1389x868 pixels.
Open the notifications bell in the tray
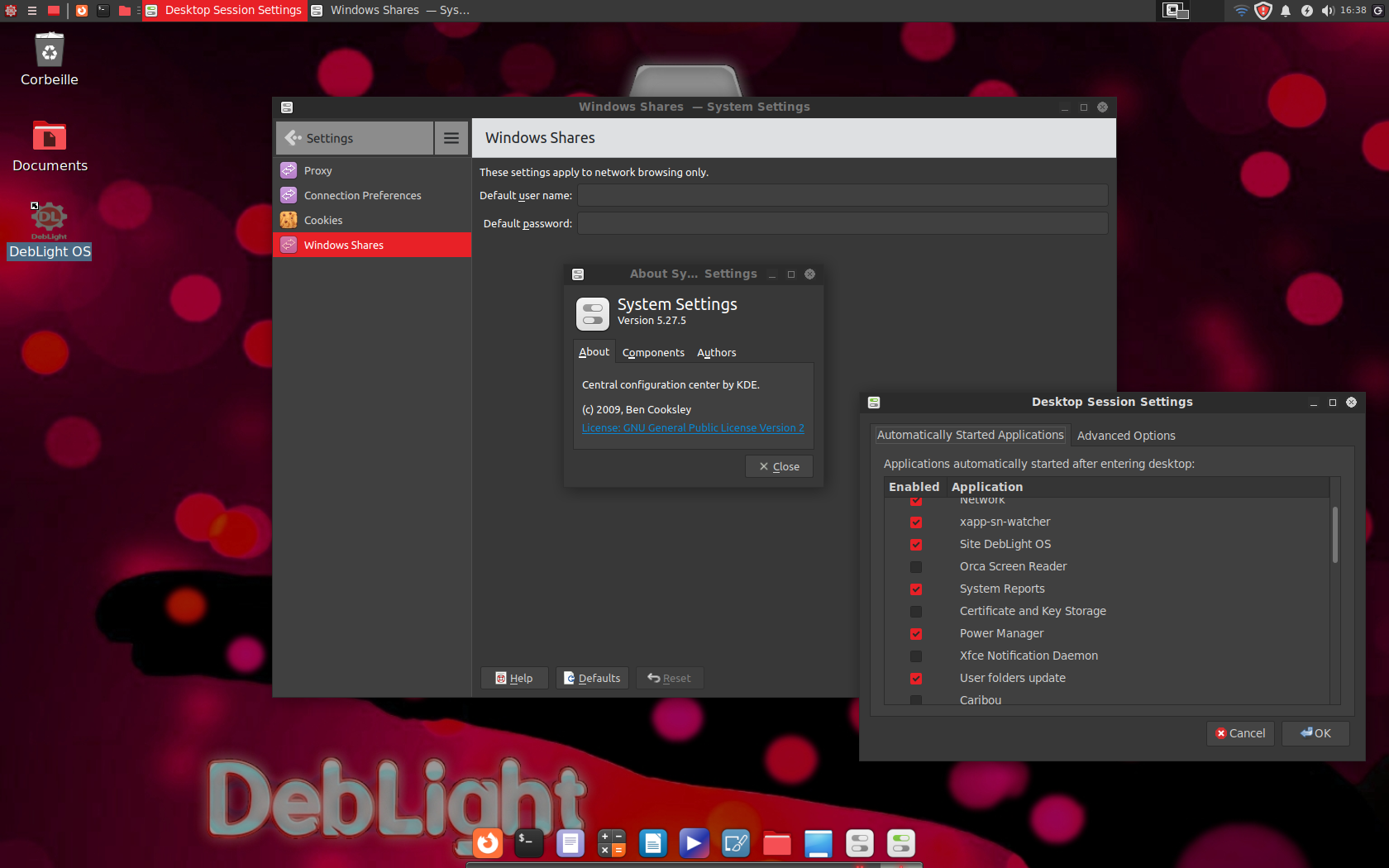pyautogui.click(x=1286, y=11)
